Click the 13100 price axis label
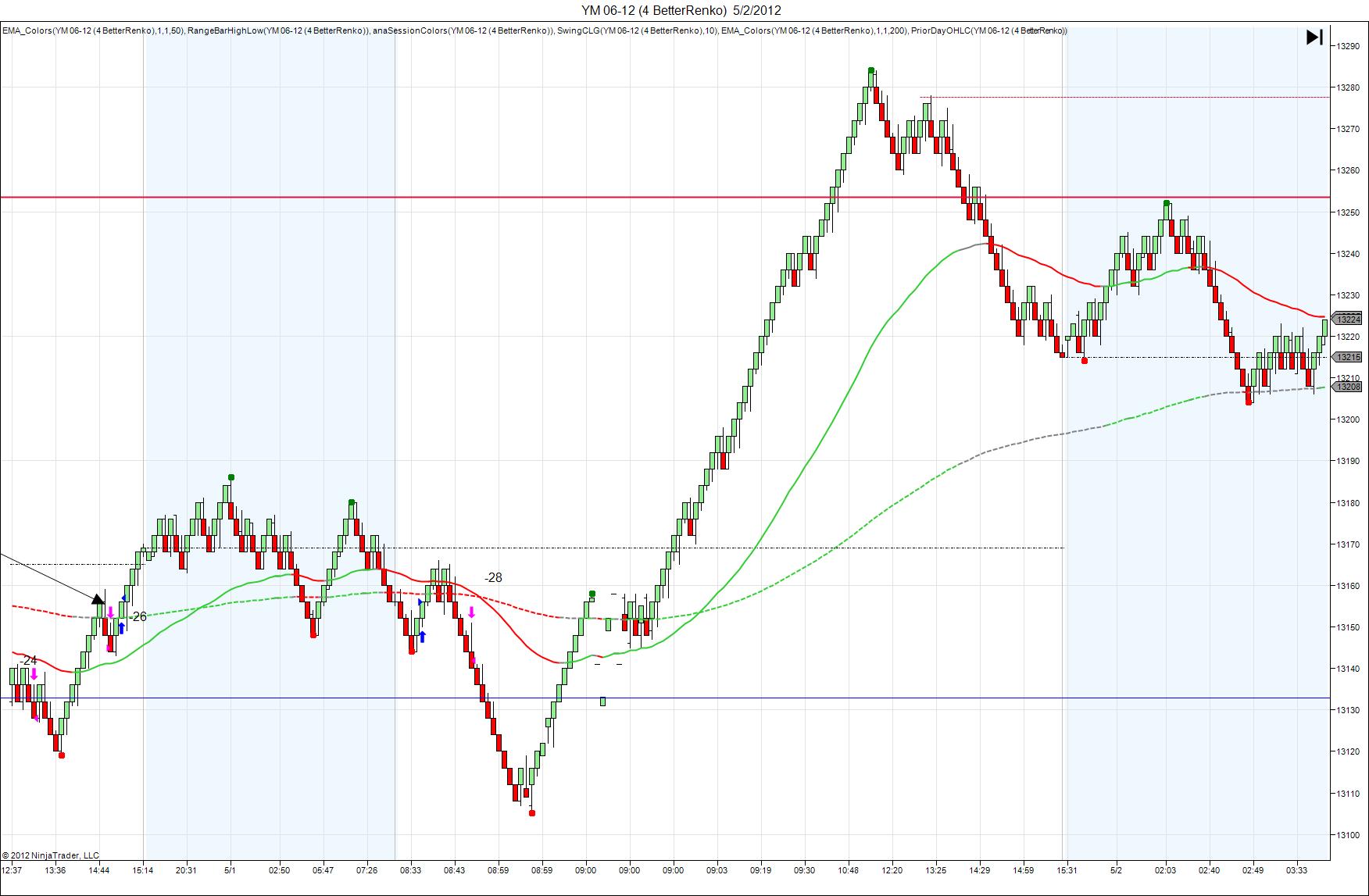This screenshot has height=896, width=1369. tap(1348, 835)
